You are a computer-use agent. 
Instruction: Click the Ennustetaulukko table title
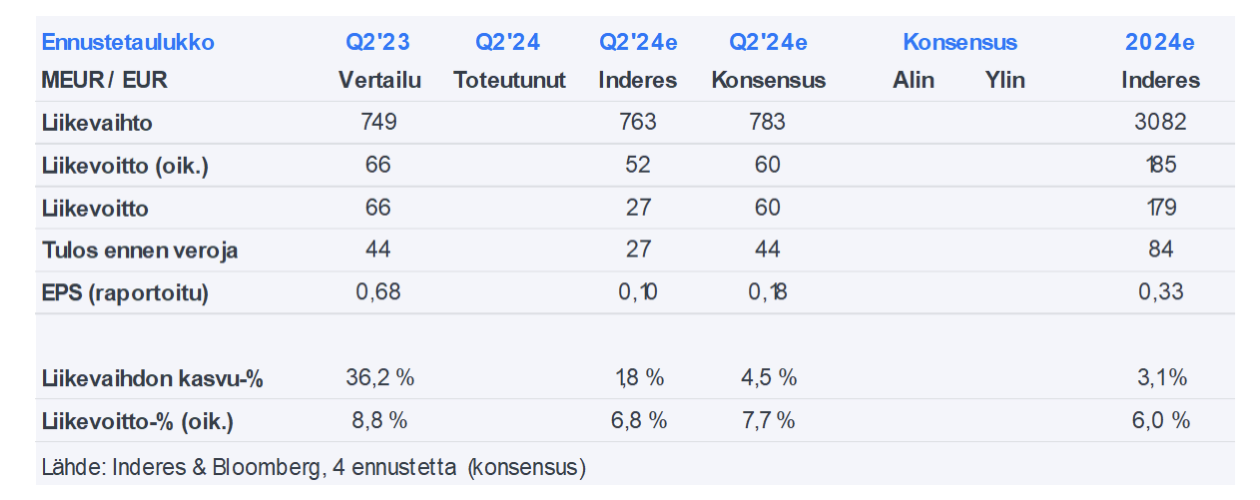tap(127, 42)
